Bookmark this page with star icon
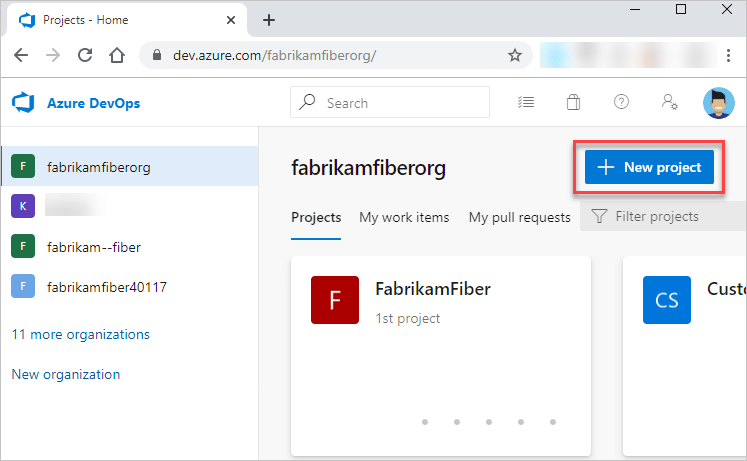747x461 pixels. pyautogui.click(x=515, y=55)
